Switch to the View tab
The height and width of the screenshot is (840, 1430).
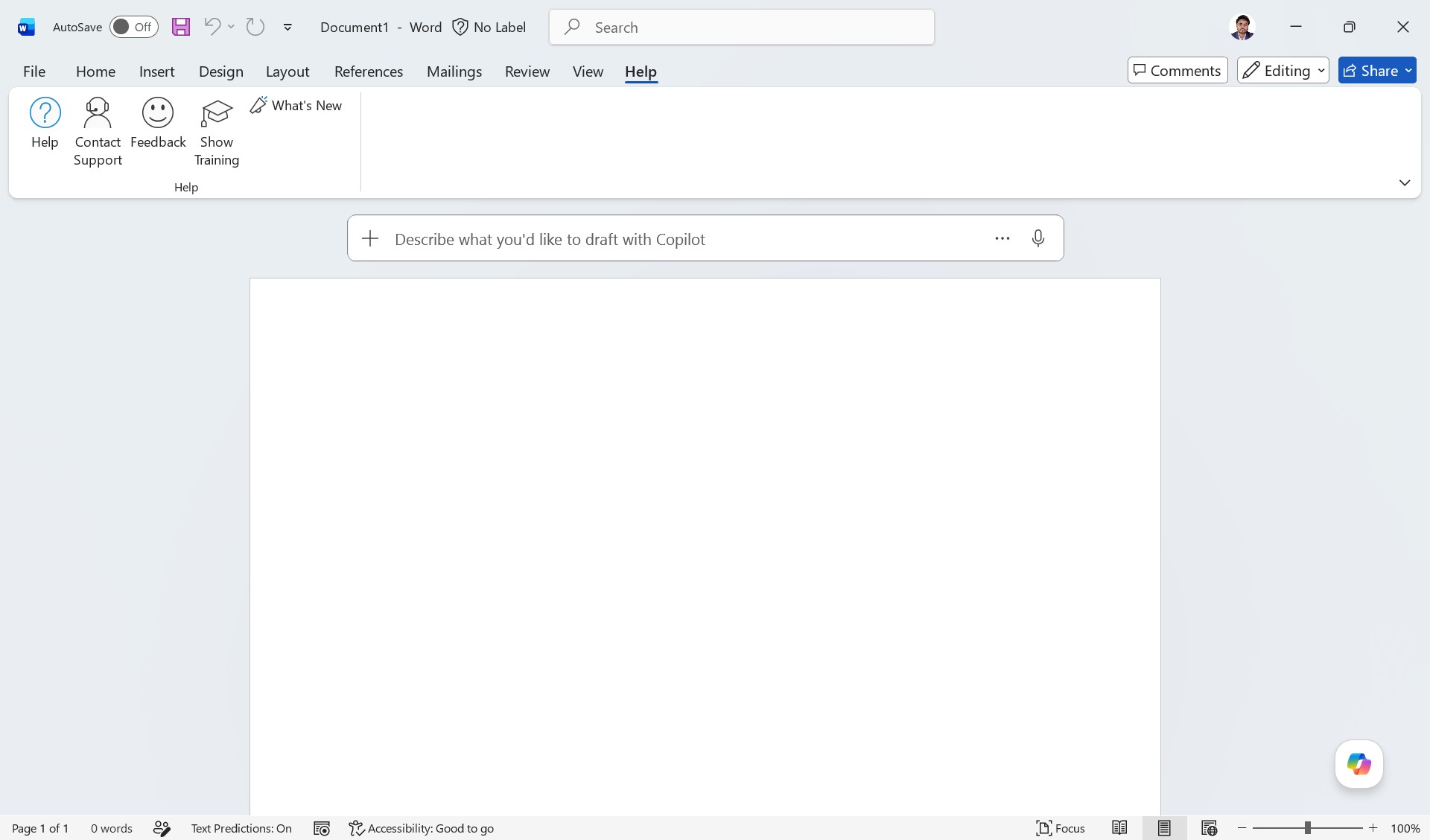[x=588, y=71]
